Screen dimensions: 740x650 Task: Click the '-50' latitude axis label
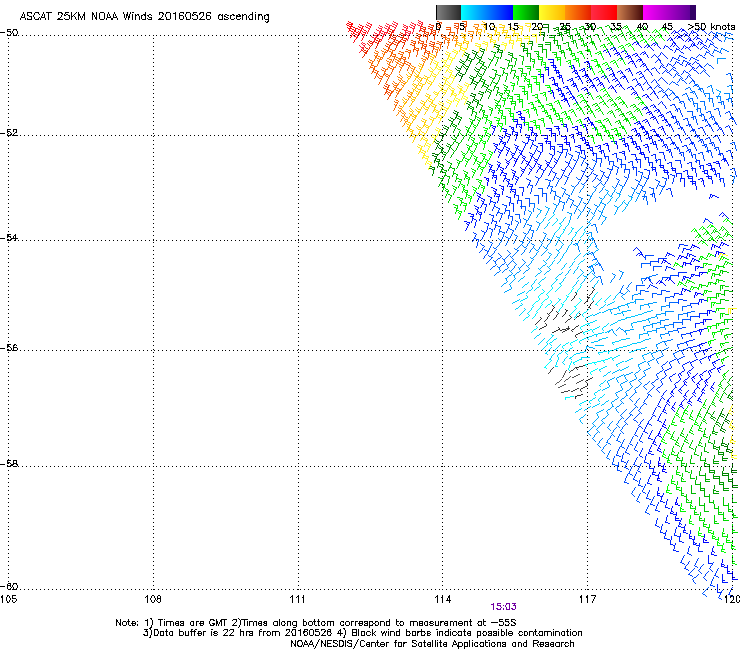(9, 33)
